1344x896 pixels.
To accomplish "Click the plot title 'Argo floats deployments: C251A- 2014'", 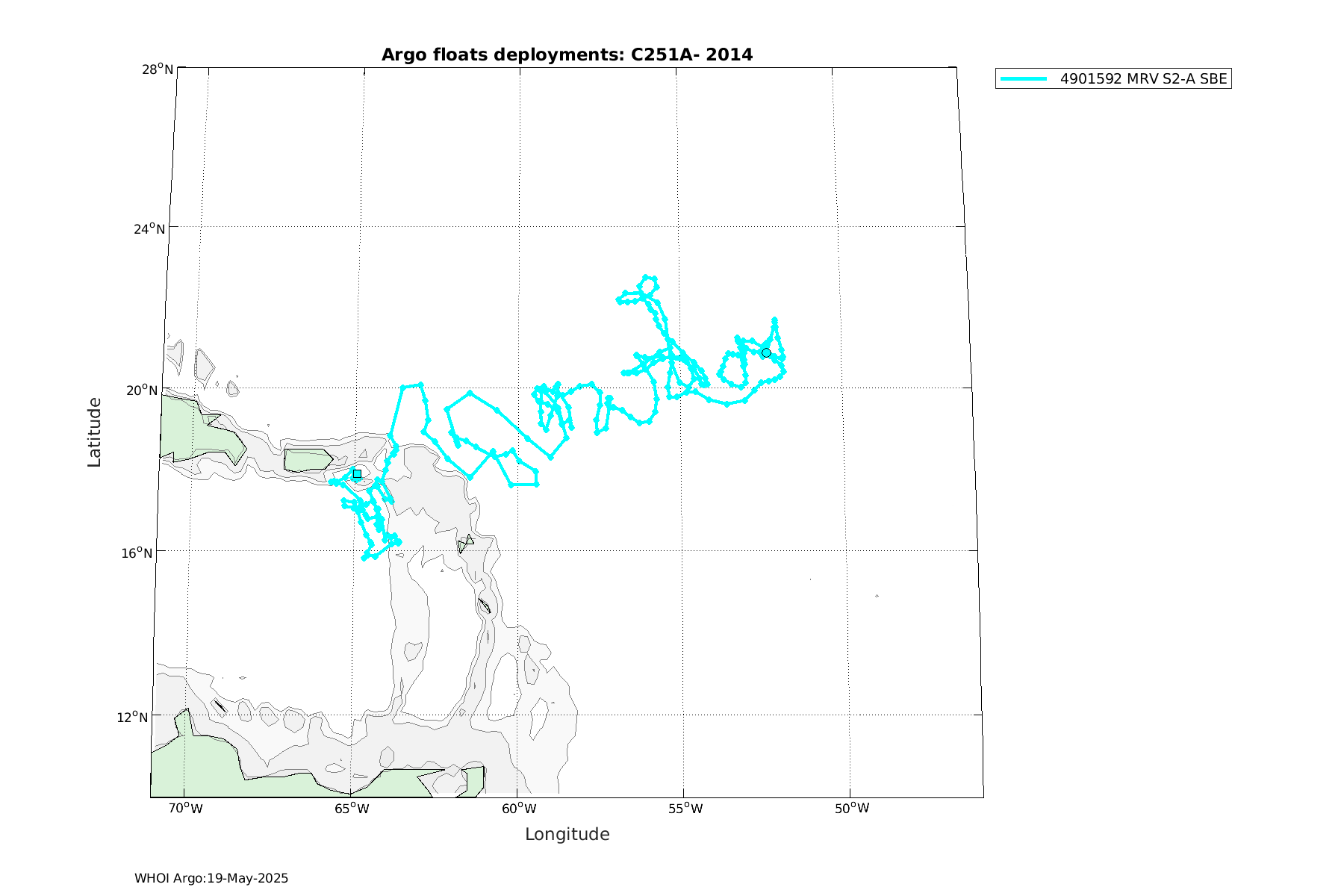I will click(567, 55).
